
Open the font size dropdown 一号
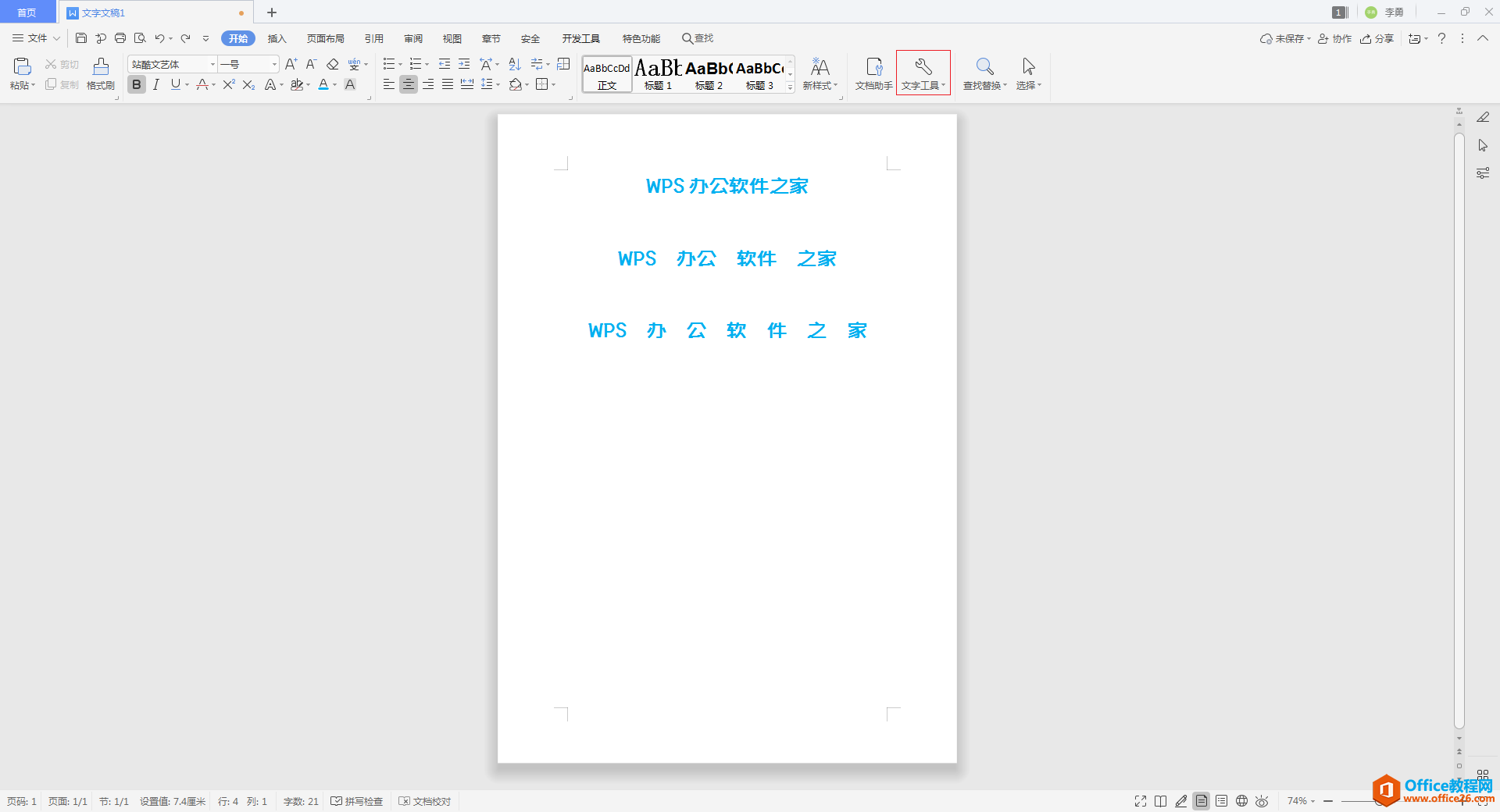coord(274,64)
